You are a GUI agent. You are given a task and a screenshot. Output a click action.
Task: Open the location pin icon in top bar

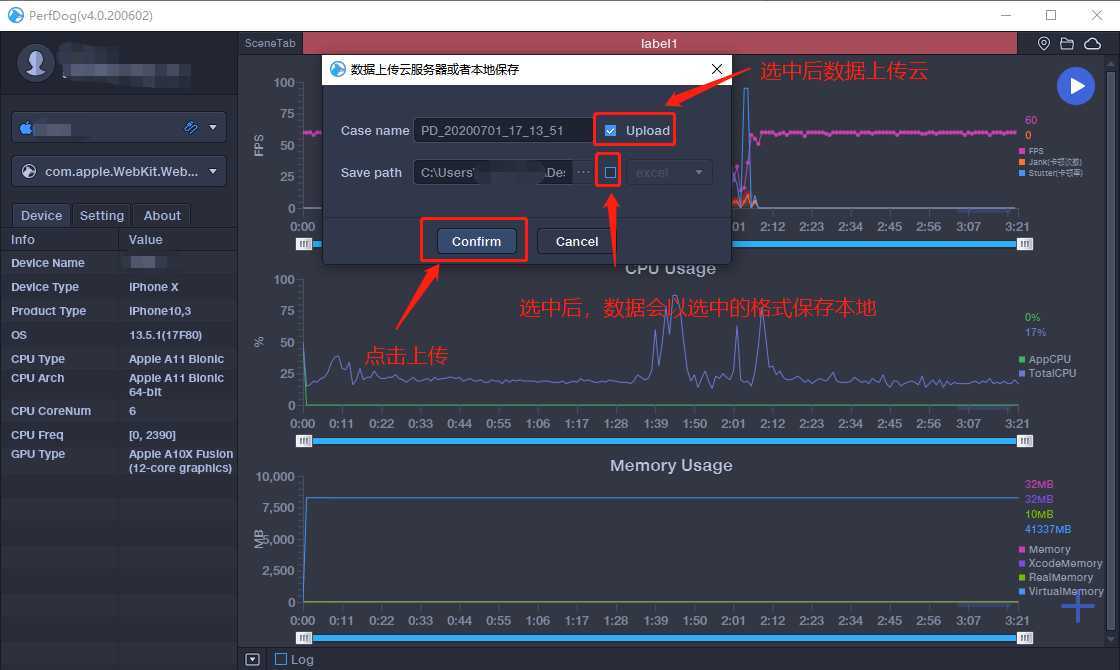(1044, 44)
